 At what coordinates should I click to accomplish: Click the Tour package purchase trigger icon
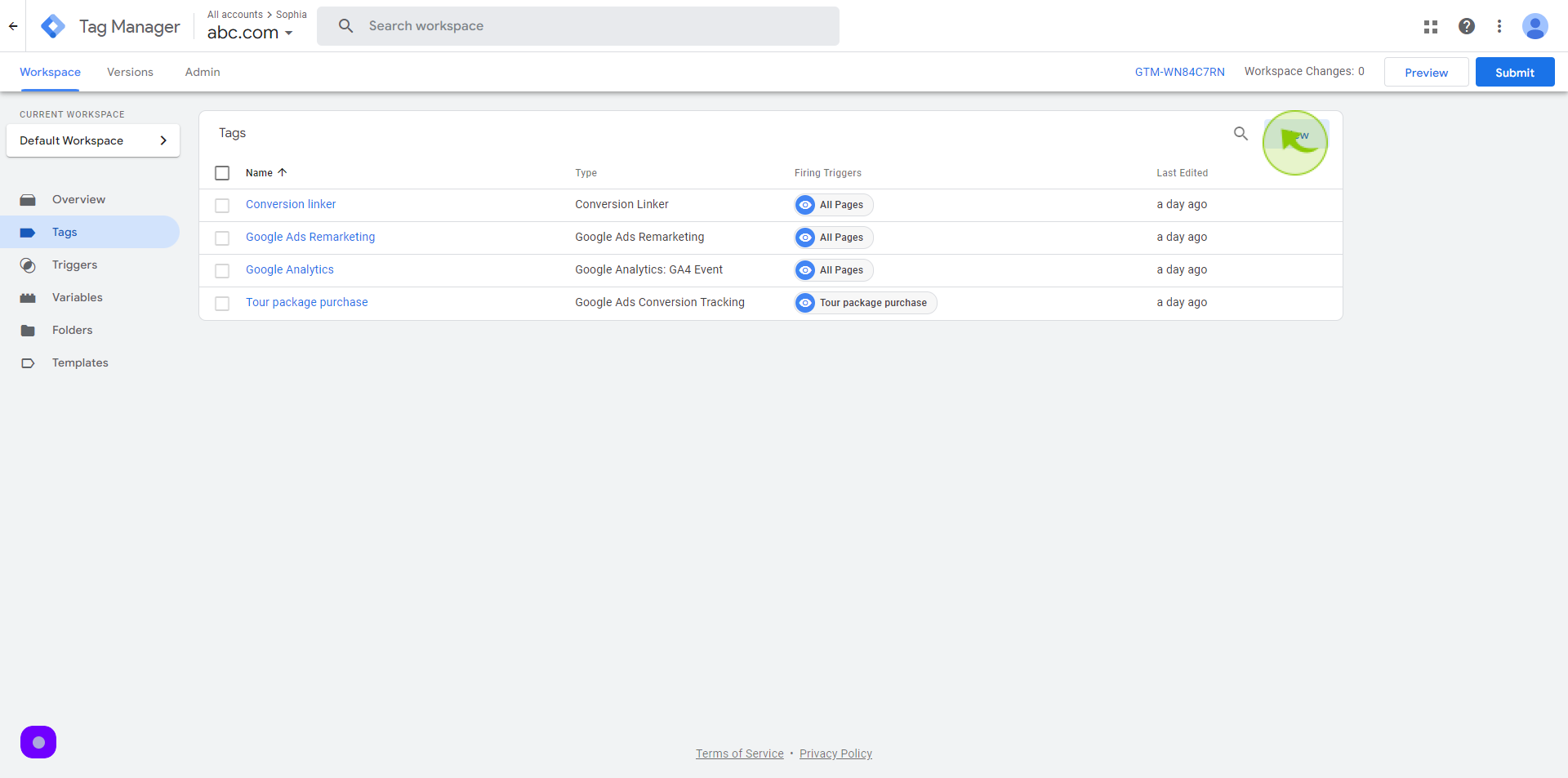805,303
